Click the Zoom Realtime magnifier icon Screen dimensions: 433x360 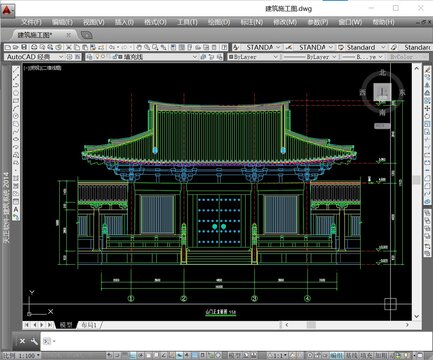147,47
